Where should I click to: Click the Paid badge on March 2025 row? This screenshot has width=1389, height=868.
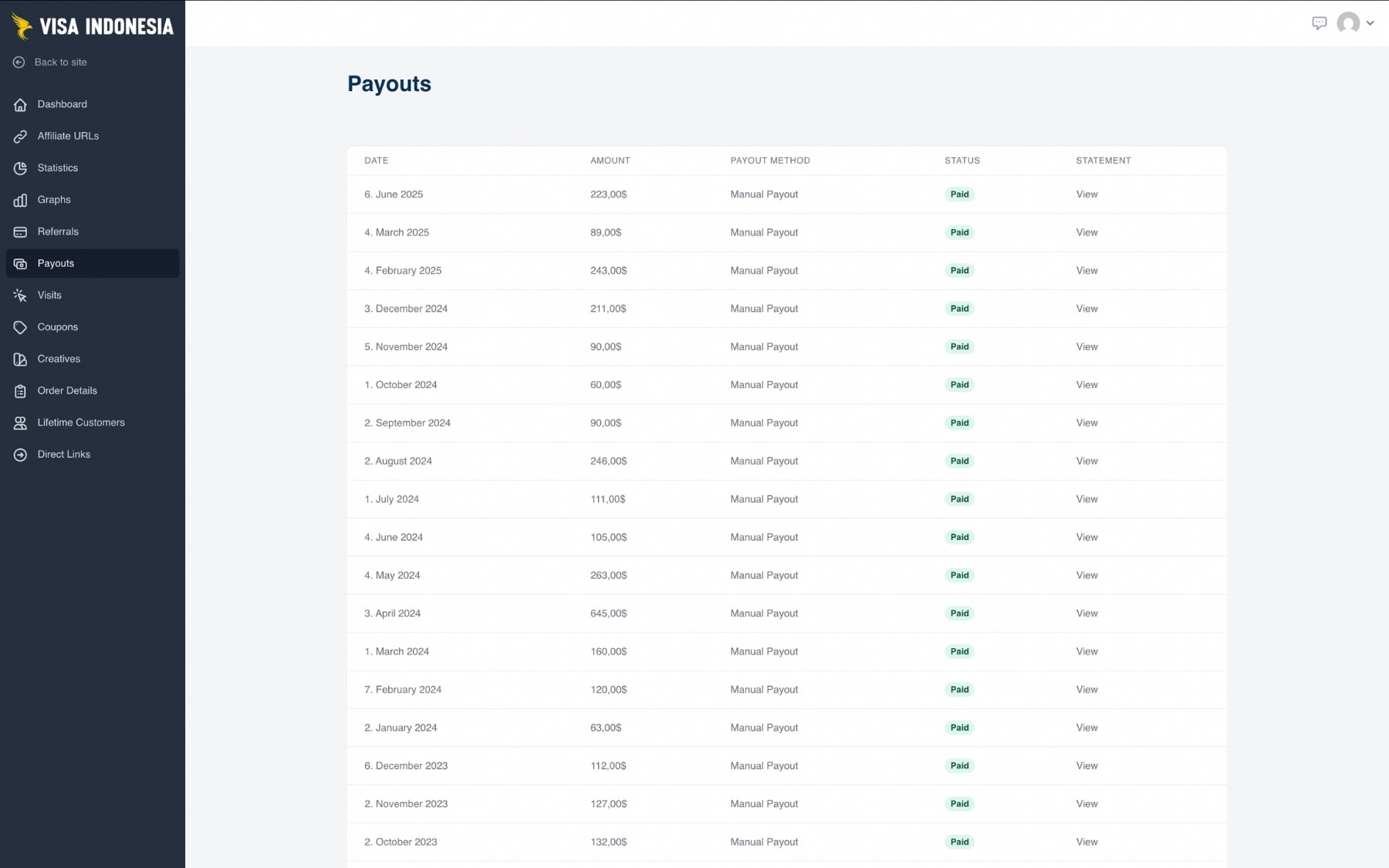pyautogui.click(x=960, y=232)
